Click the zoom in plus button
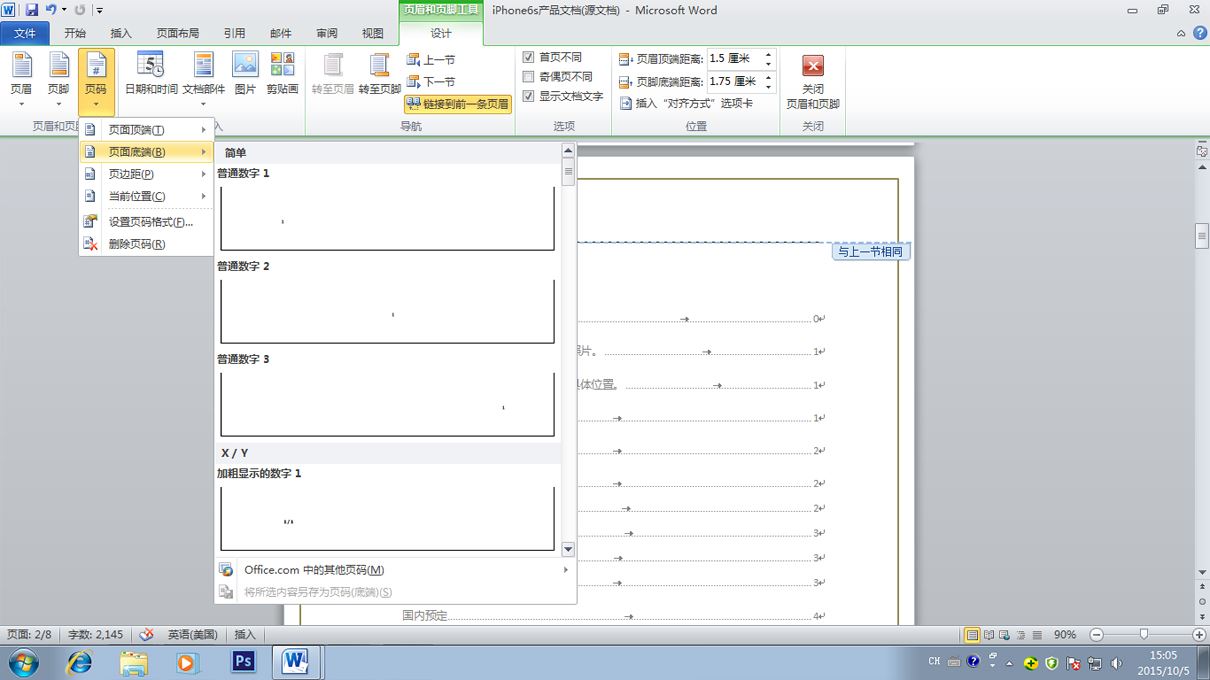Viewport: 1210px width, 680px height. [x=1199, y=635]
